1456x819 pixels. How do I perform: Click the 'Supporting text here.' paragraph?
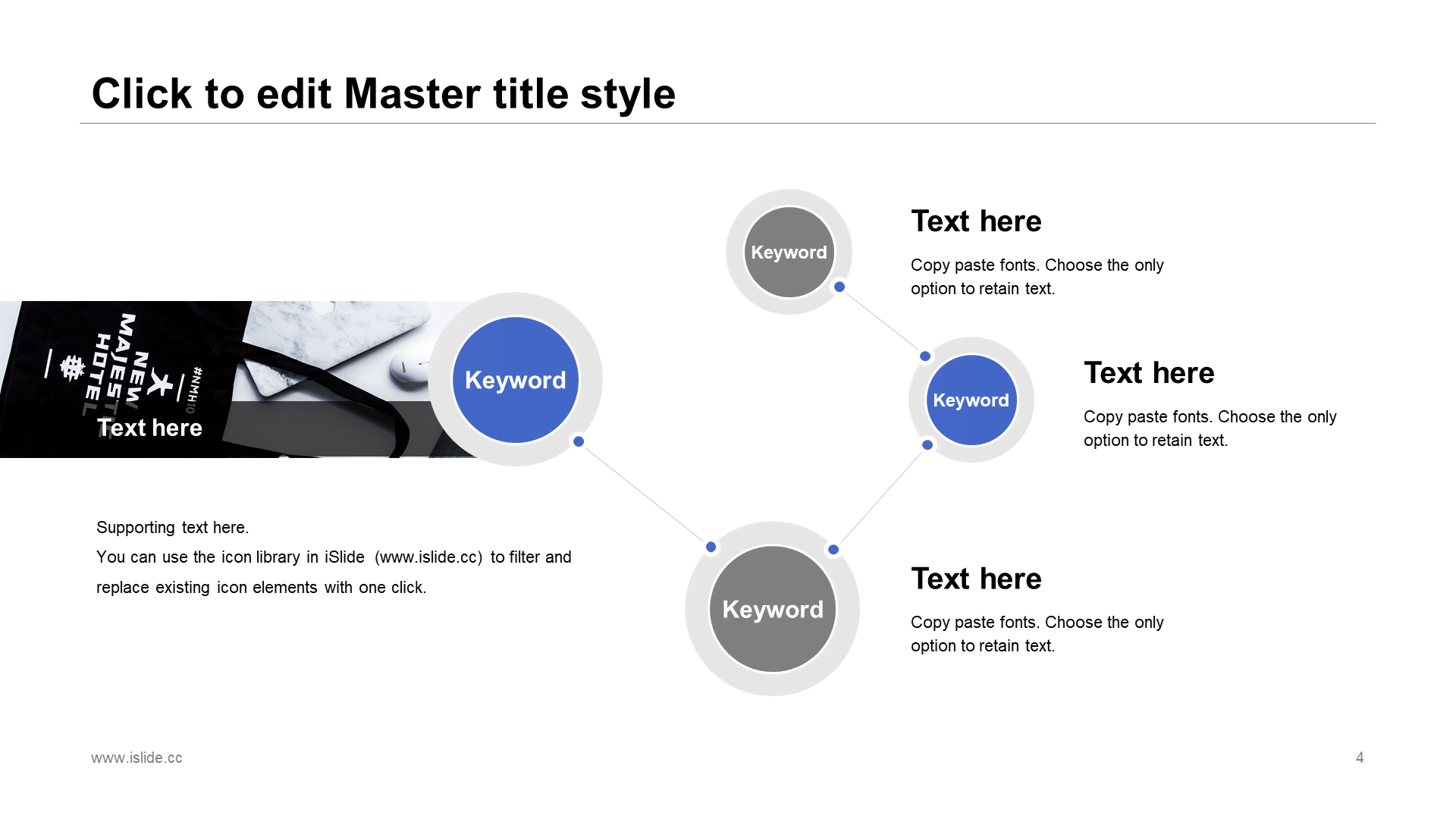point(173,527)
